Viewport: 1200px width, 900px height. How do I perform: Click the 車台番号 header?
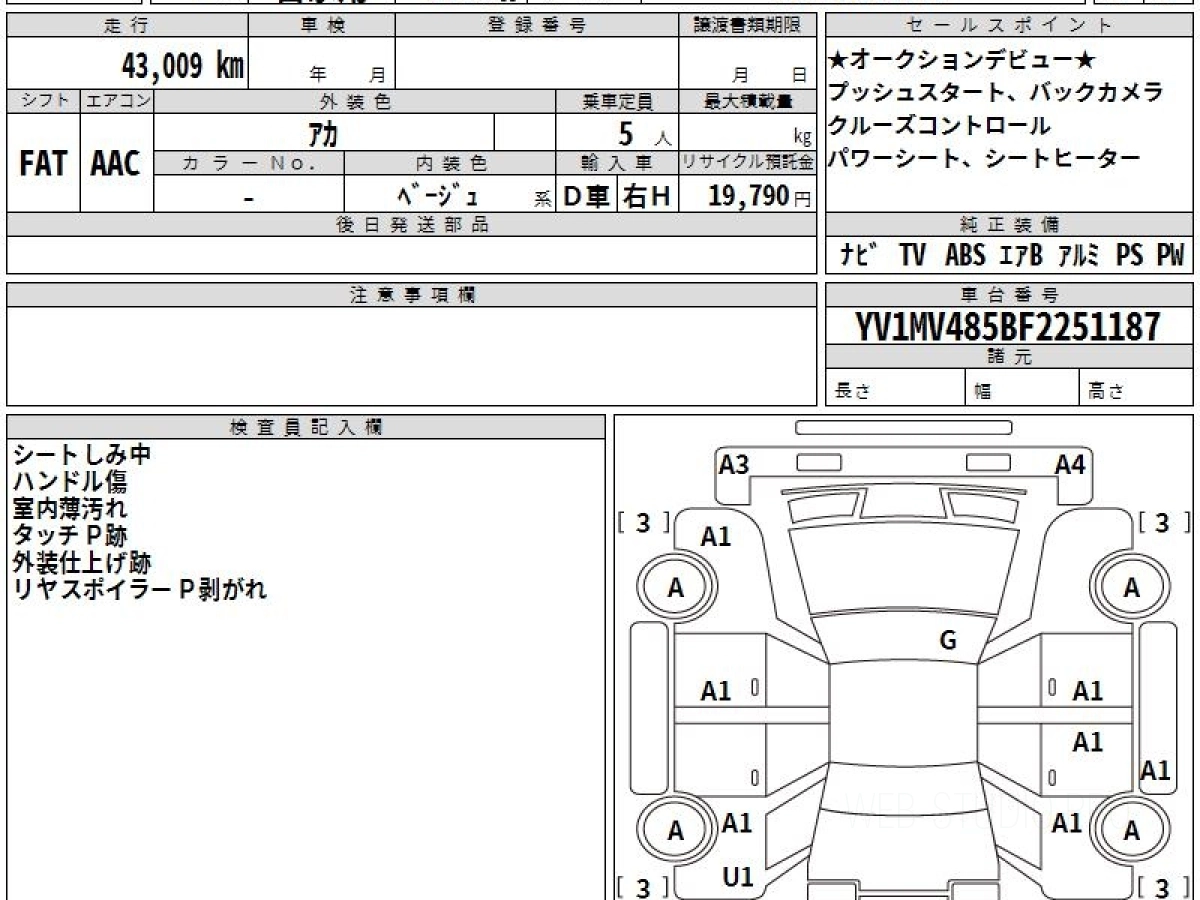point(1008,295)
